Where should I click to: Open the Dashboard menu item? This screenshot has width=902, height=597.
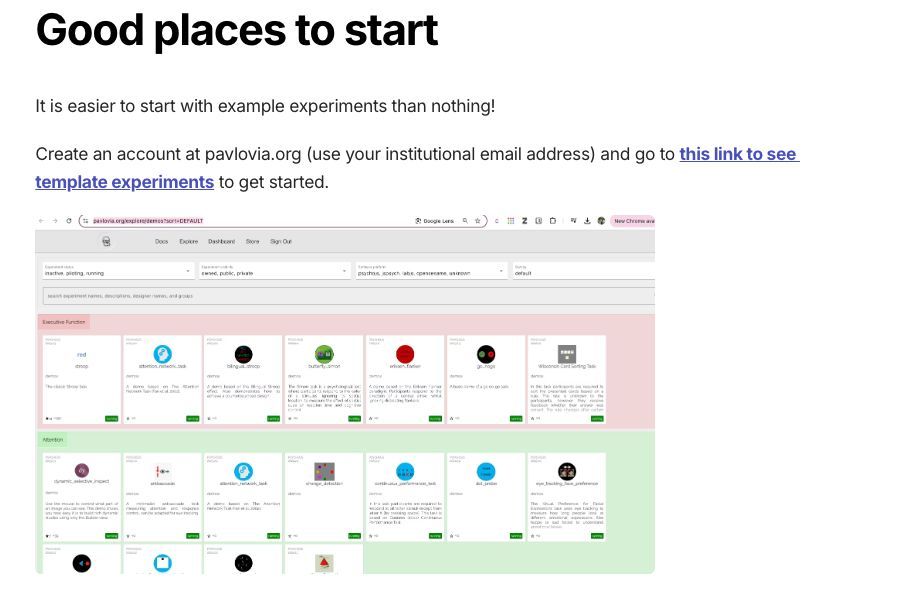click(221, 242)
